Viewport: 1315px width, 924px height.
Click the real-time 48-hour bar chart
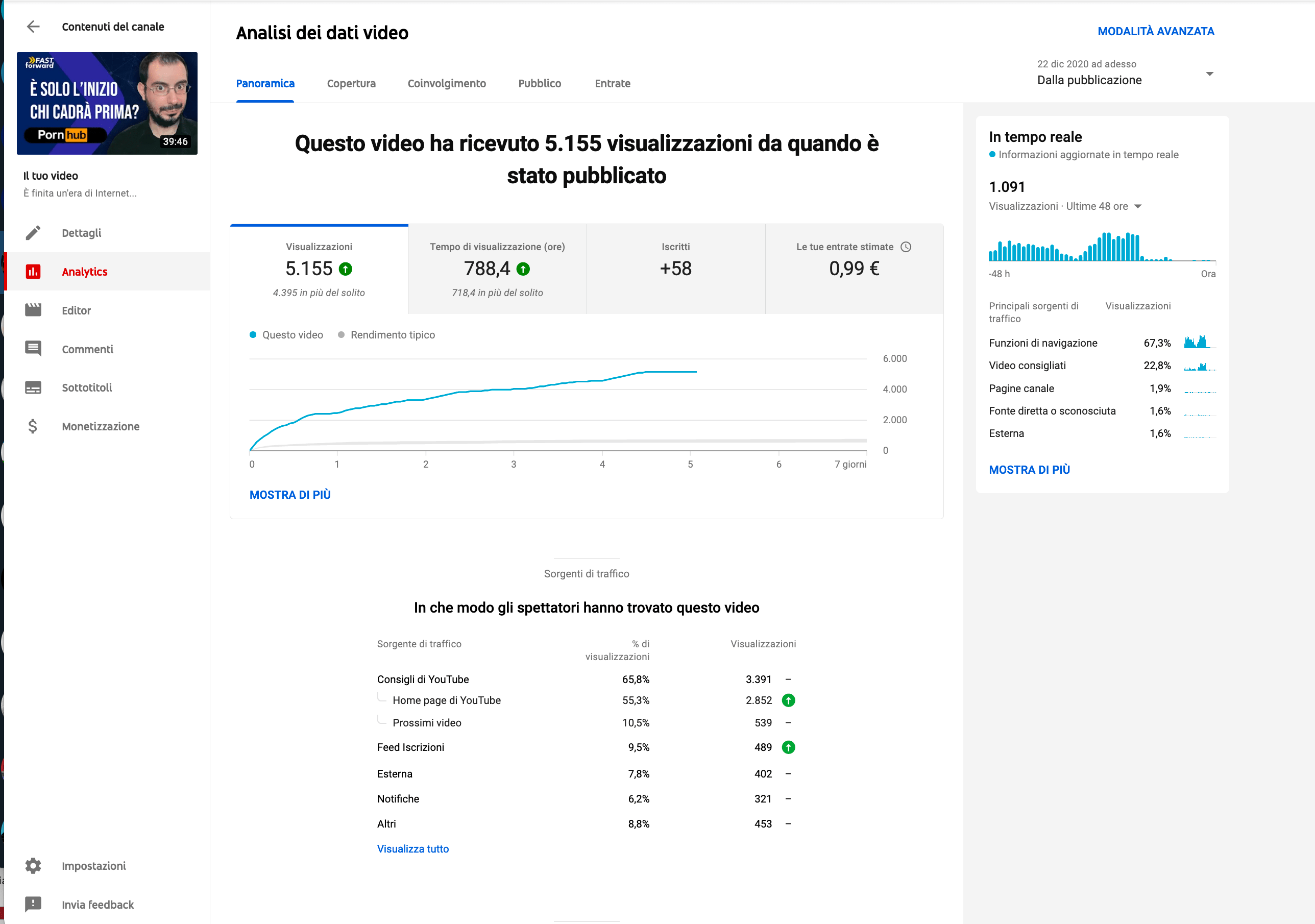coord(1102,247)
